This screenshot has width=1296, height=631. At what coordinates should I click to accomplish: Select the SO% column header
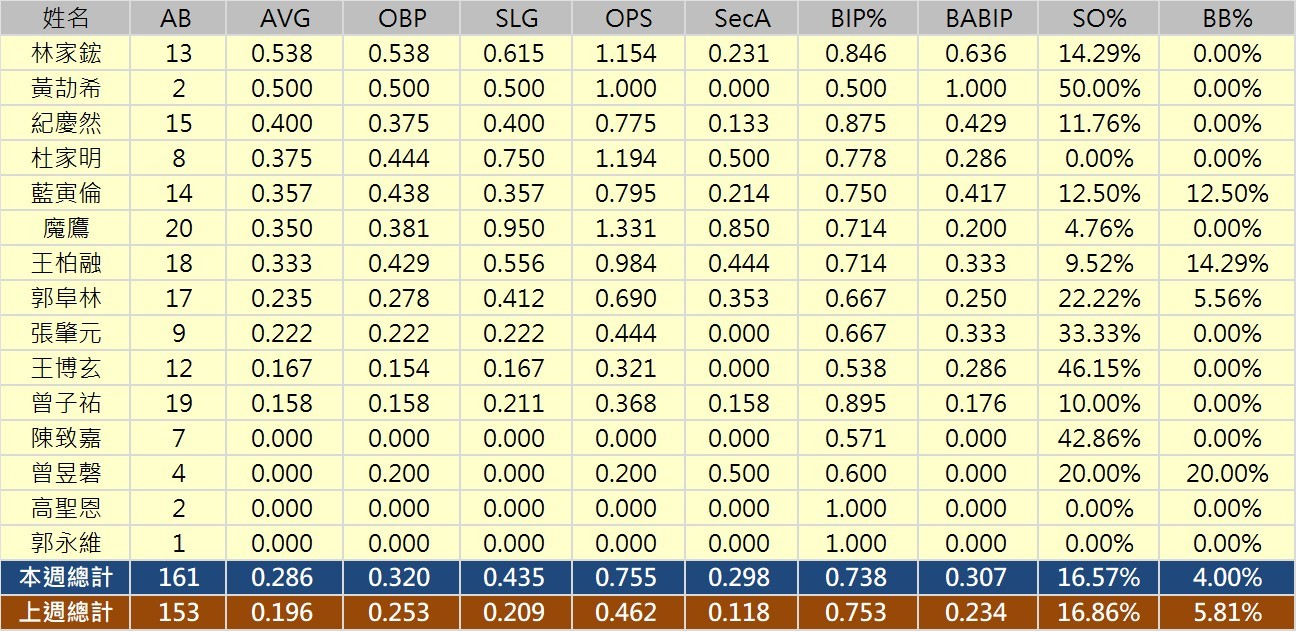tap(1099, 18)
